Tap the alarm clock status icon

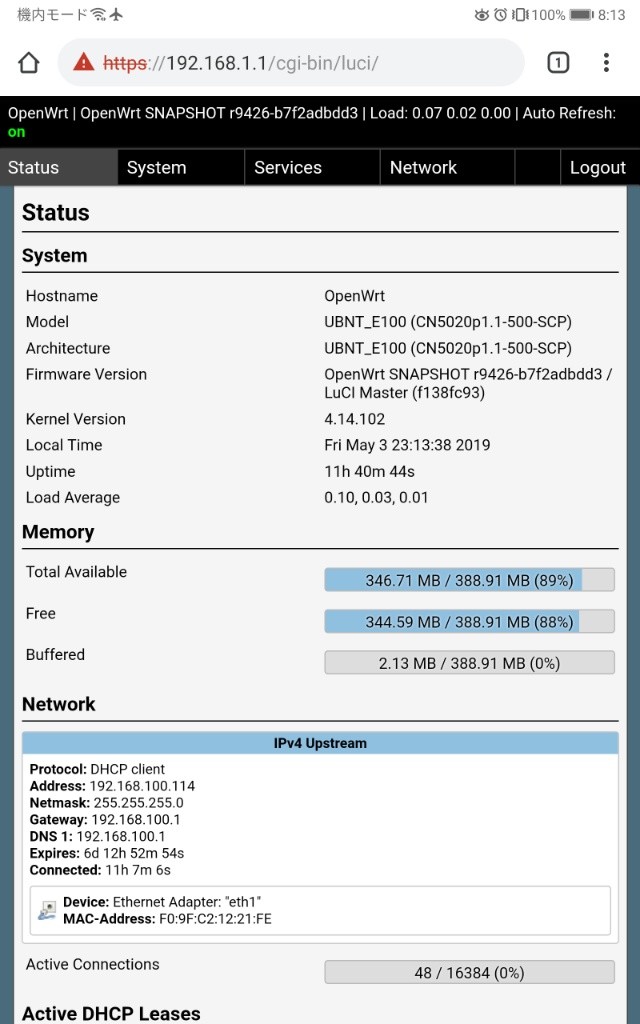coord(500,14)
